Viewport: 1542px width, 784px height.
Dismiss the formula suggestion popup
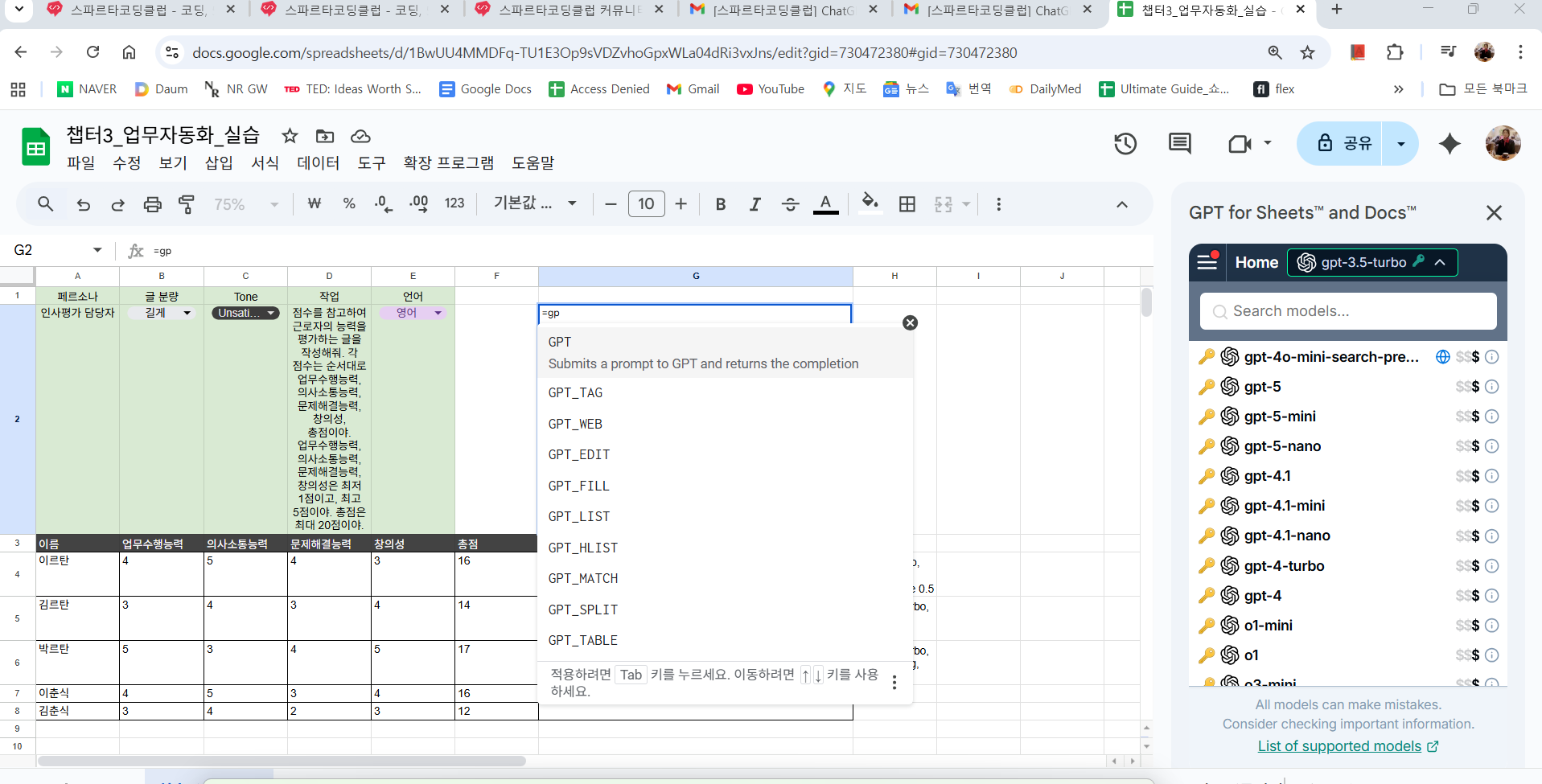(910, 322)
